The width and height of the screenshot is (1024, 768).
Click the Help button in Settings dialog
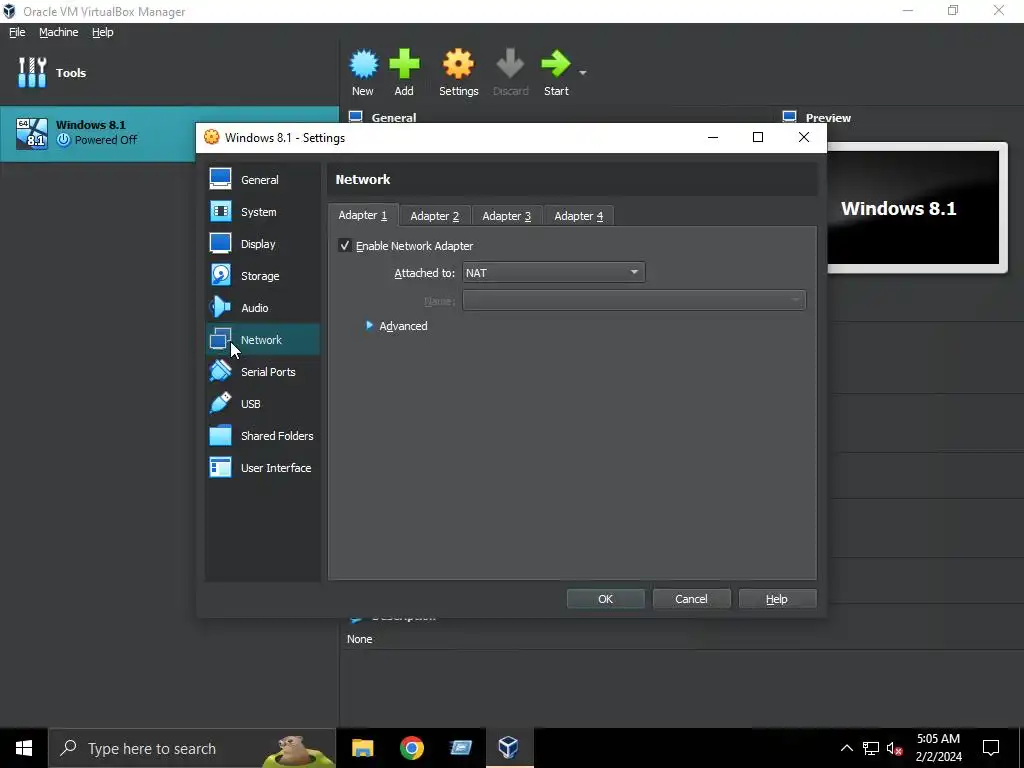click(x=776, y=599)
